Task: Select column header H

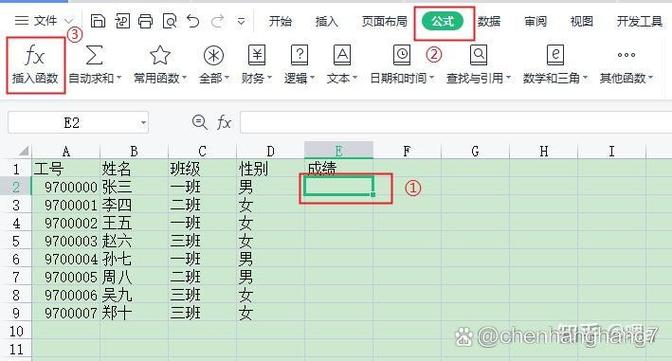Action: coord(543,151)
